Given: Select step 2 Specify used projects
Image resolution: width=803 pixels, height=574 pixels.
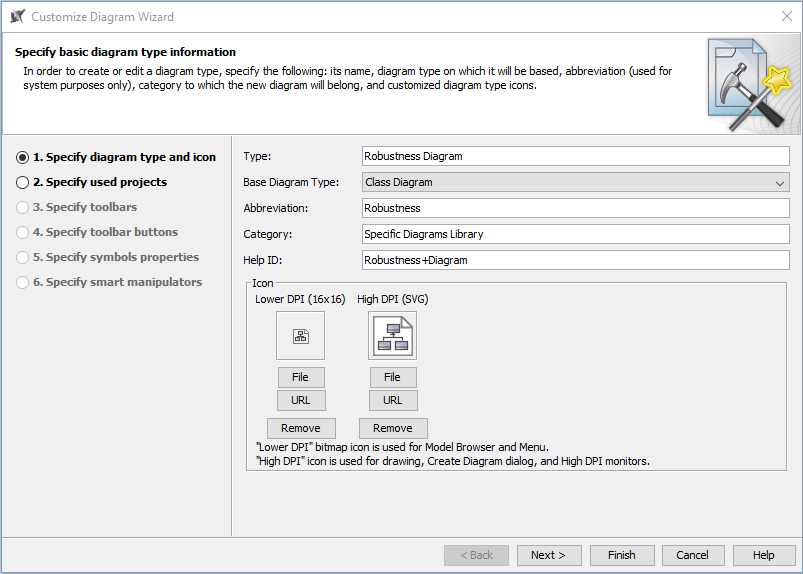Looking at the screenshot, I should point(23,182).
